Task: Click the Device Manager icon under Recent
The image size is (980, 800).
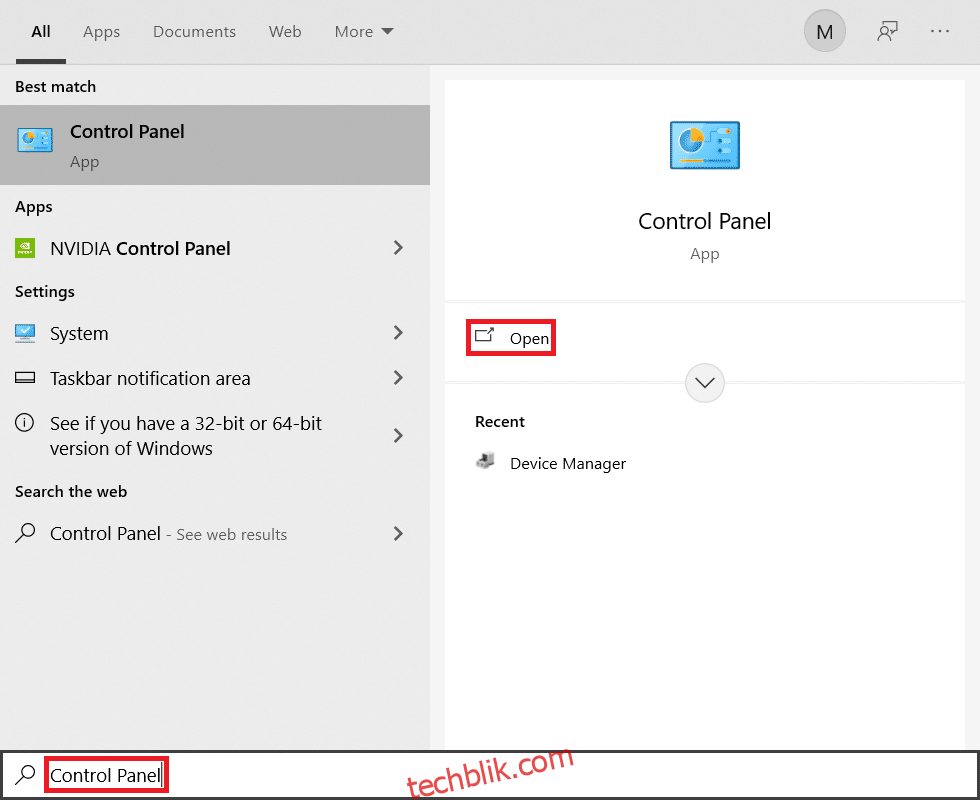Action: [485, 461]
